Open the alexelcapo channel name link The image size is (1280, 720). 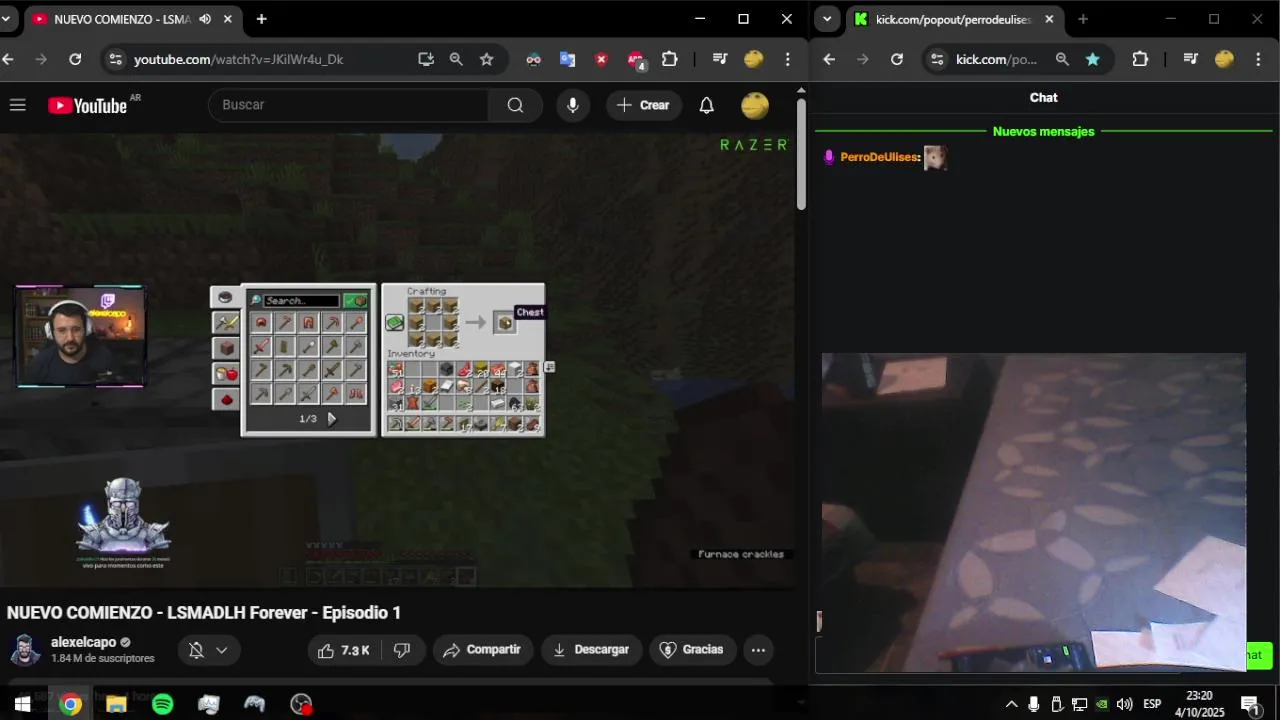pyautogui.click(x=84, y=642)
